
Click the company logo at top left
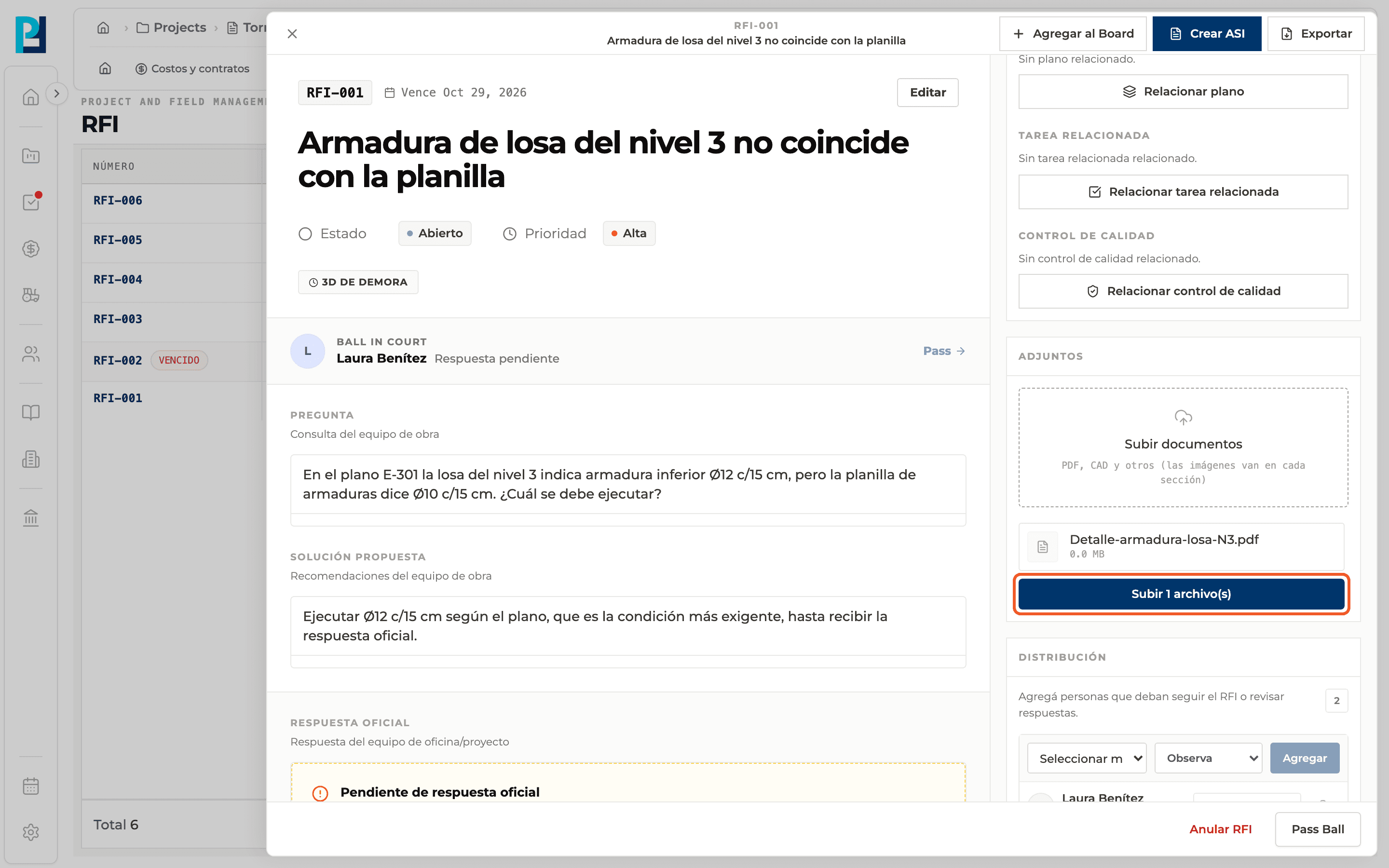tap(31, 34)
